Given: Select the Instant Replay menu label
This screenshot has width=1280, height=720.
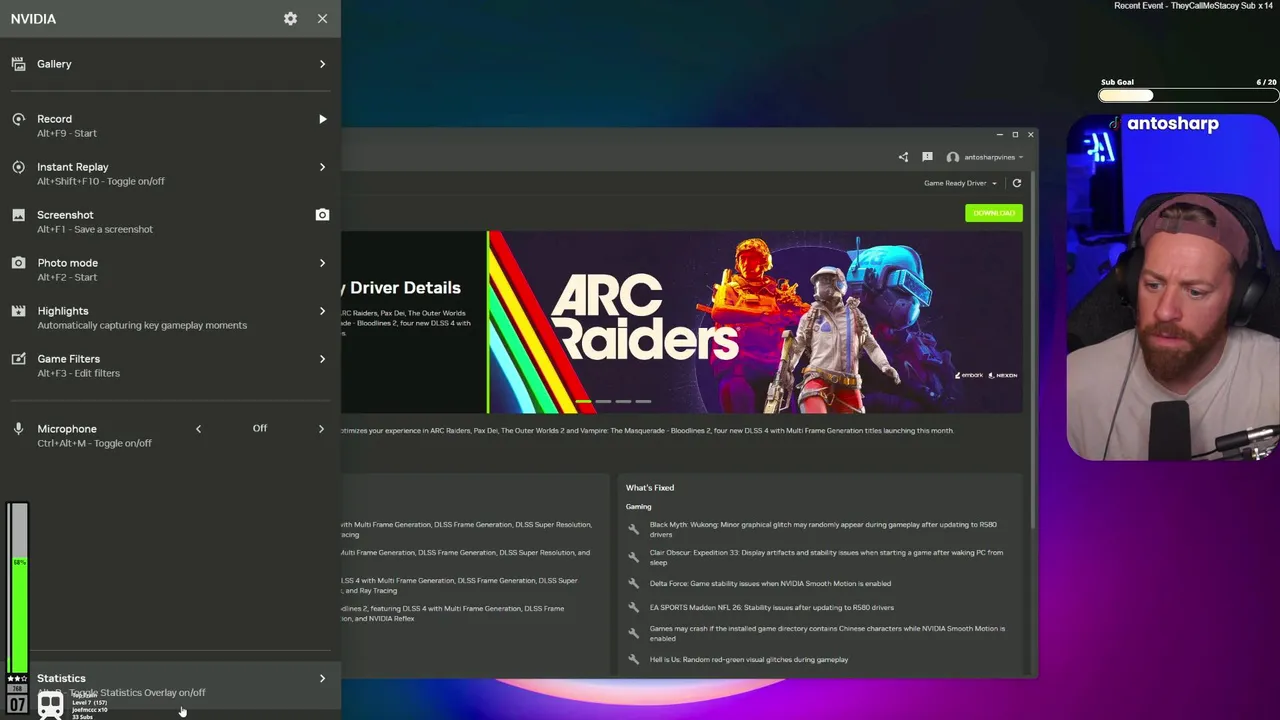Looking at the screenshot, I should 72,167.
